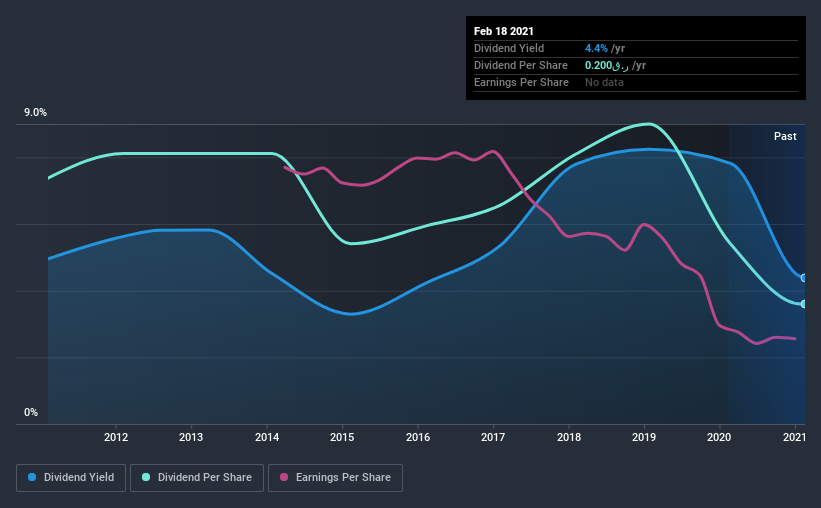The image size is (821, 508).
Task: Click the teal Dividend Per Share endpoint marker
Action: (x=803, y=304)
